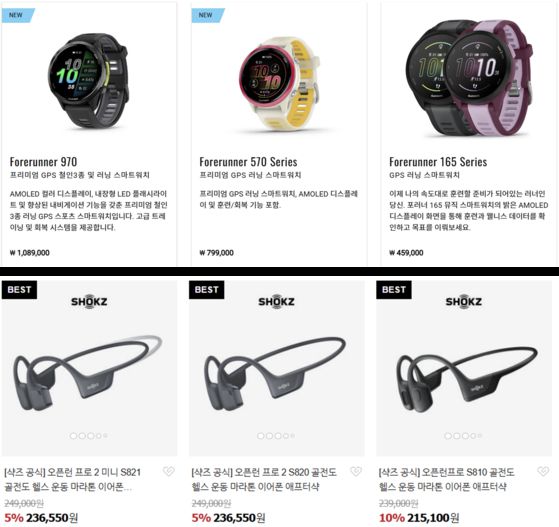Click Shokz logo above S821 Mini headphones
Screen dimensions: 559x527
[x=89, y=301]
